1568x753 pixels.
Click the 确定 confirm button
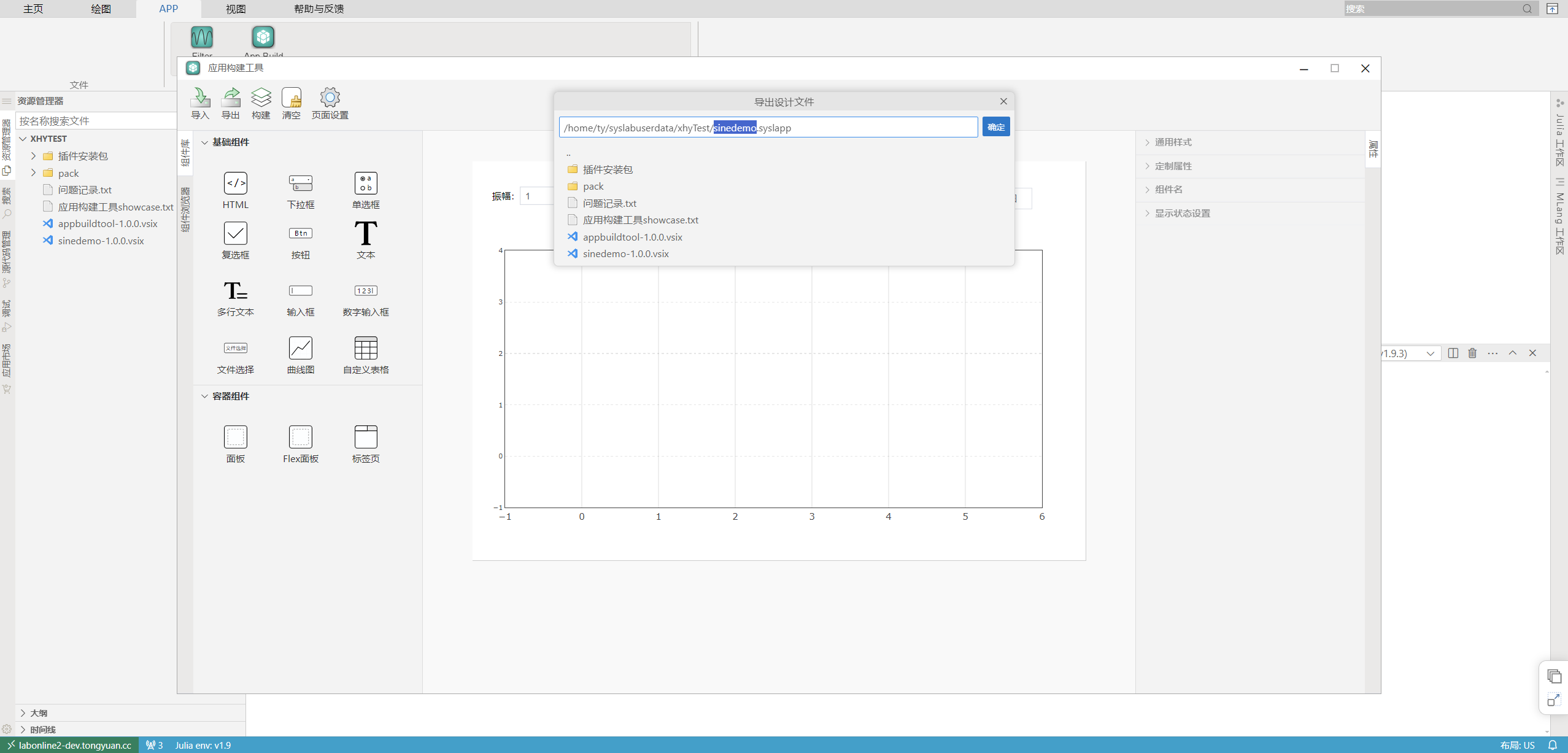pyautogui.click(x=995, y=127)
